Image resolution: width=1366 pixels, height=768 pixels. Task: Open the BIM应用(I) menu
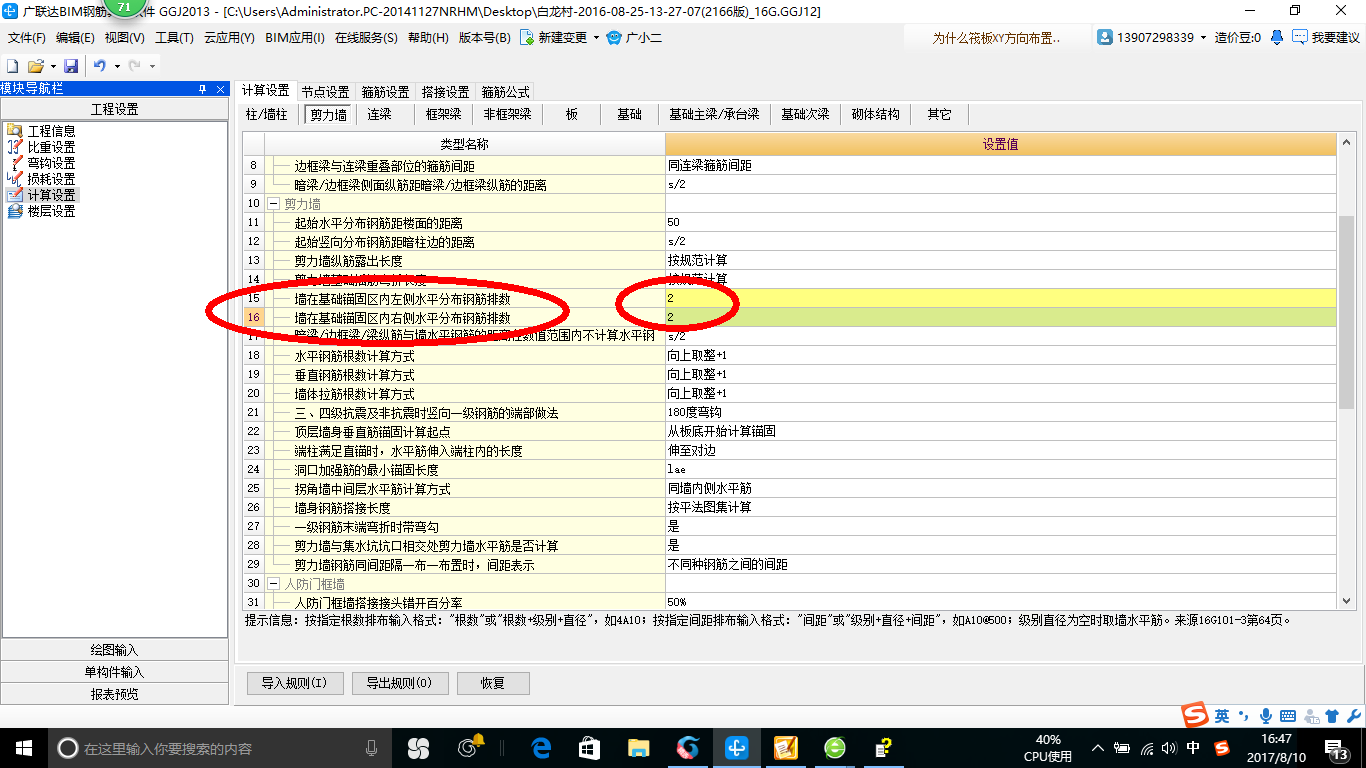click(x=295, y=38)
